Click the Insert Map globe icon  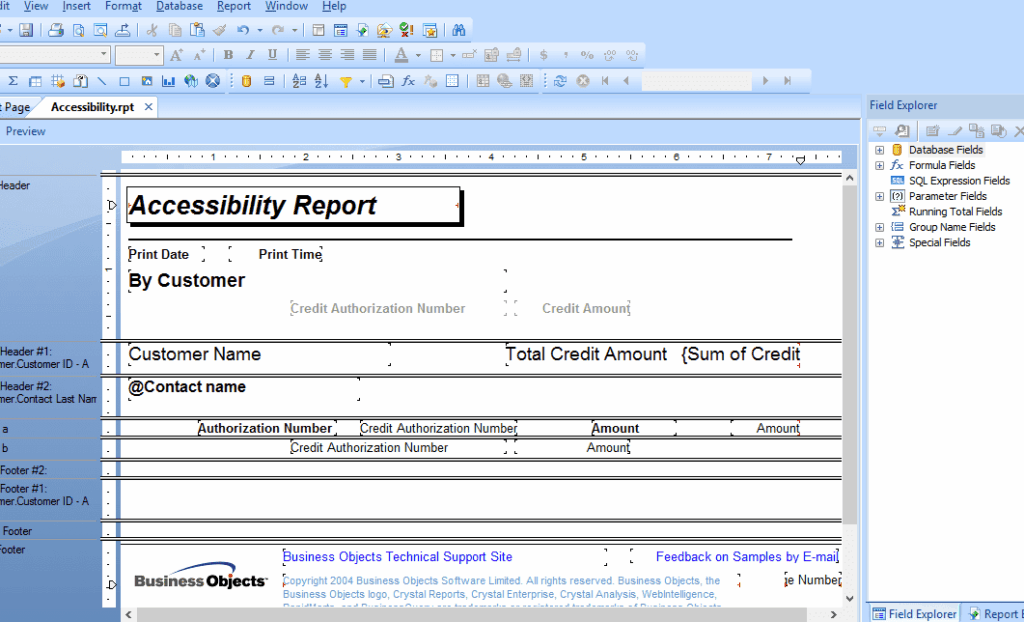[190, 81]
